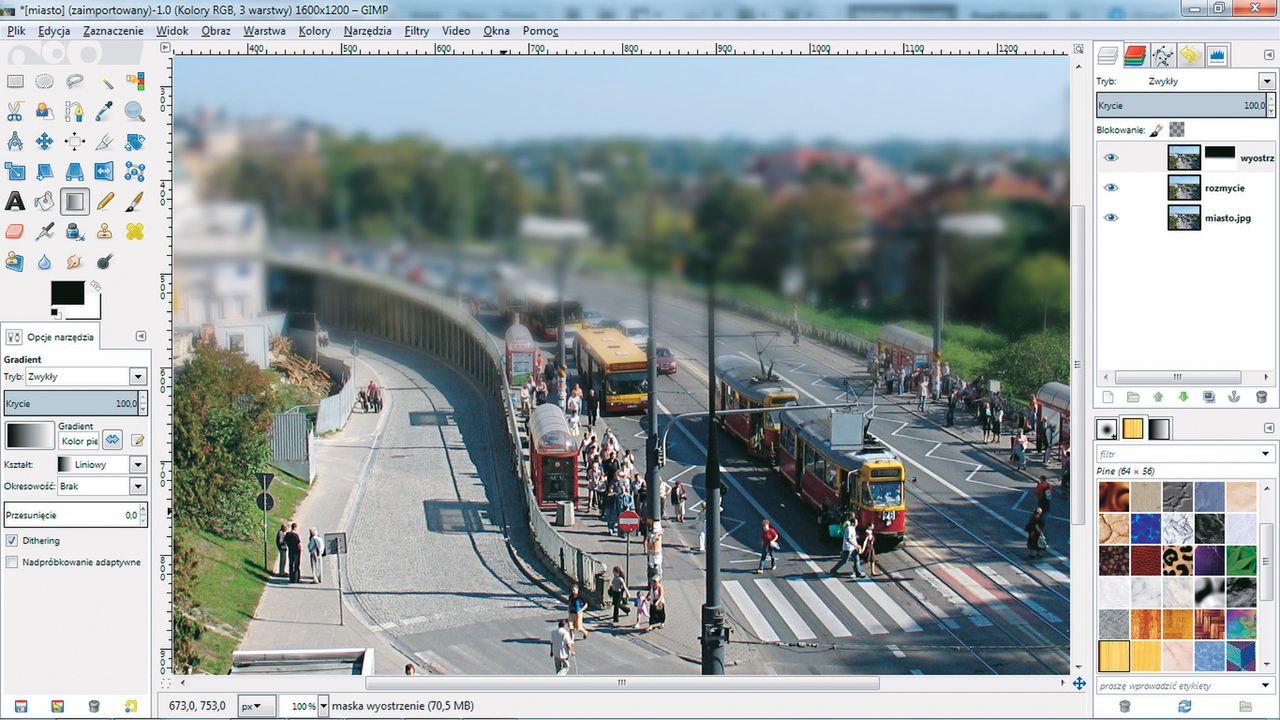
Task: Select the Bucket Fill tool
Action: click(x=45, y=202)
